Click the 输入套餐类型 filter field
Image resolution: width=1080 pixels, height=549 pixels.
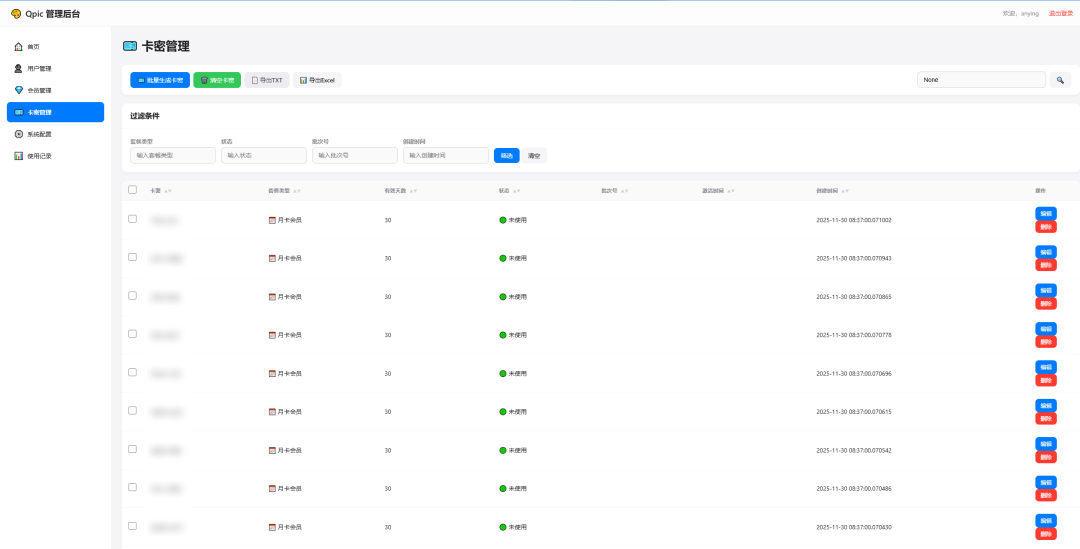coord(173,155)
